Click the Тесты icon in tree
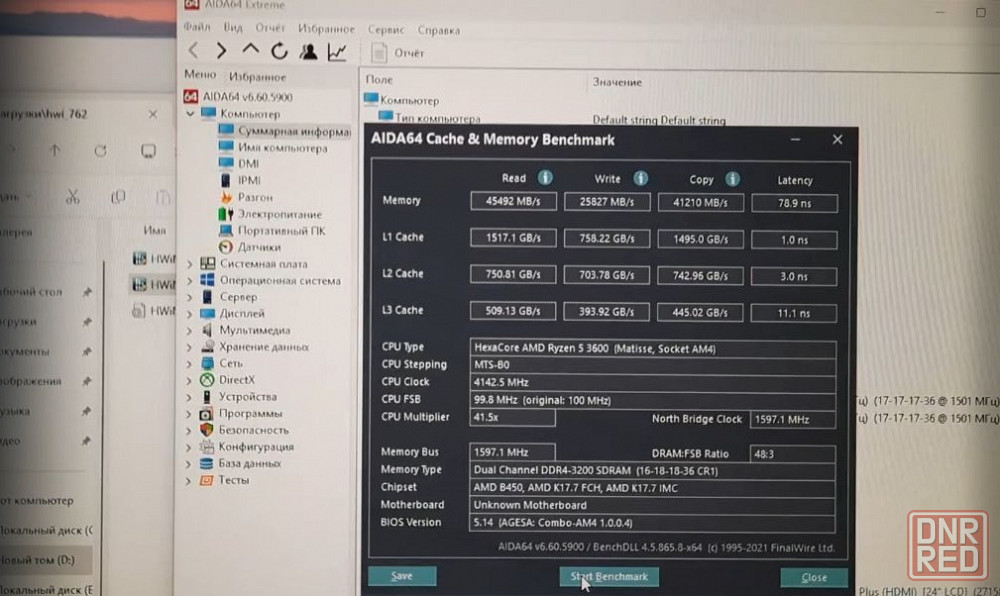Viewport: 1000px width, 596px height. point(206,480)
